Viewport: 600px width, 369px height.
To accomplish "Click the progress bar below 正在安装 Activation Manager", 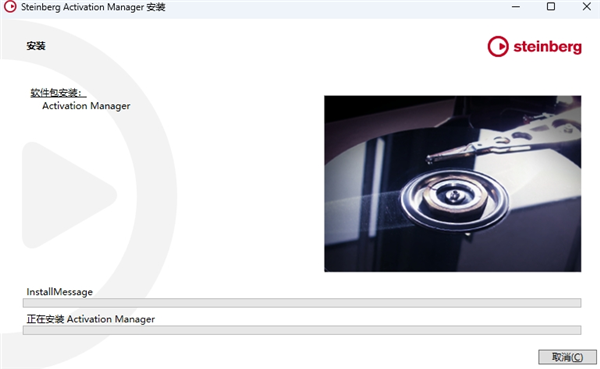I will coord(302,330).
